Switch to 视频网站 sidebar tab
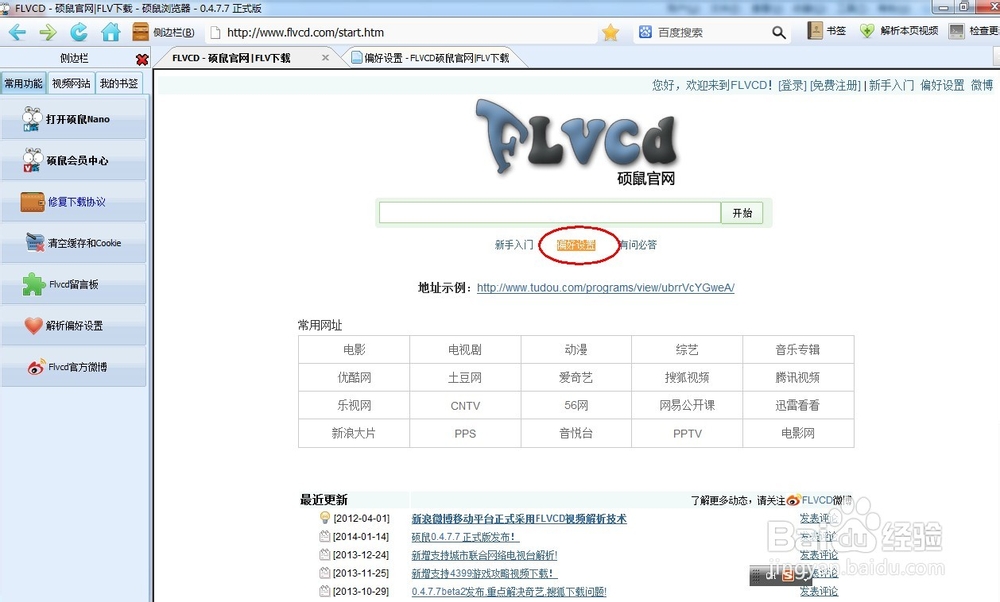 pyautogui.click(x=71, y=84)
